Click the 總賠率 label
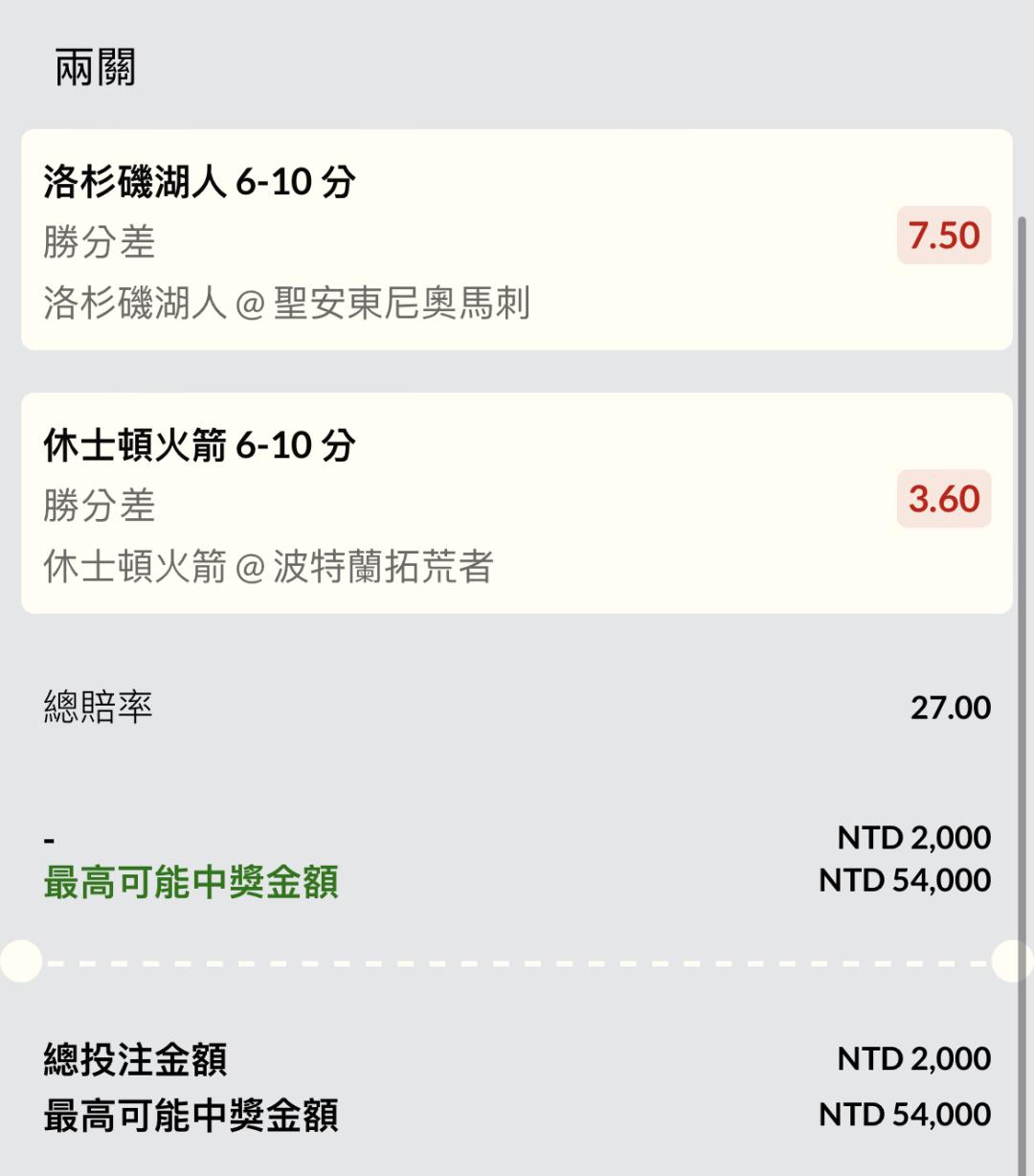Viewport: 1034px width, 1176px height. (98, 708)
